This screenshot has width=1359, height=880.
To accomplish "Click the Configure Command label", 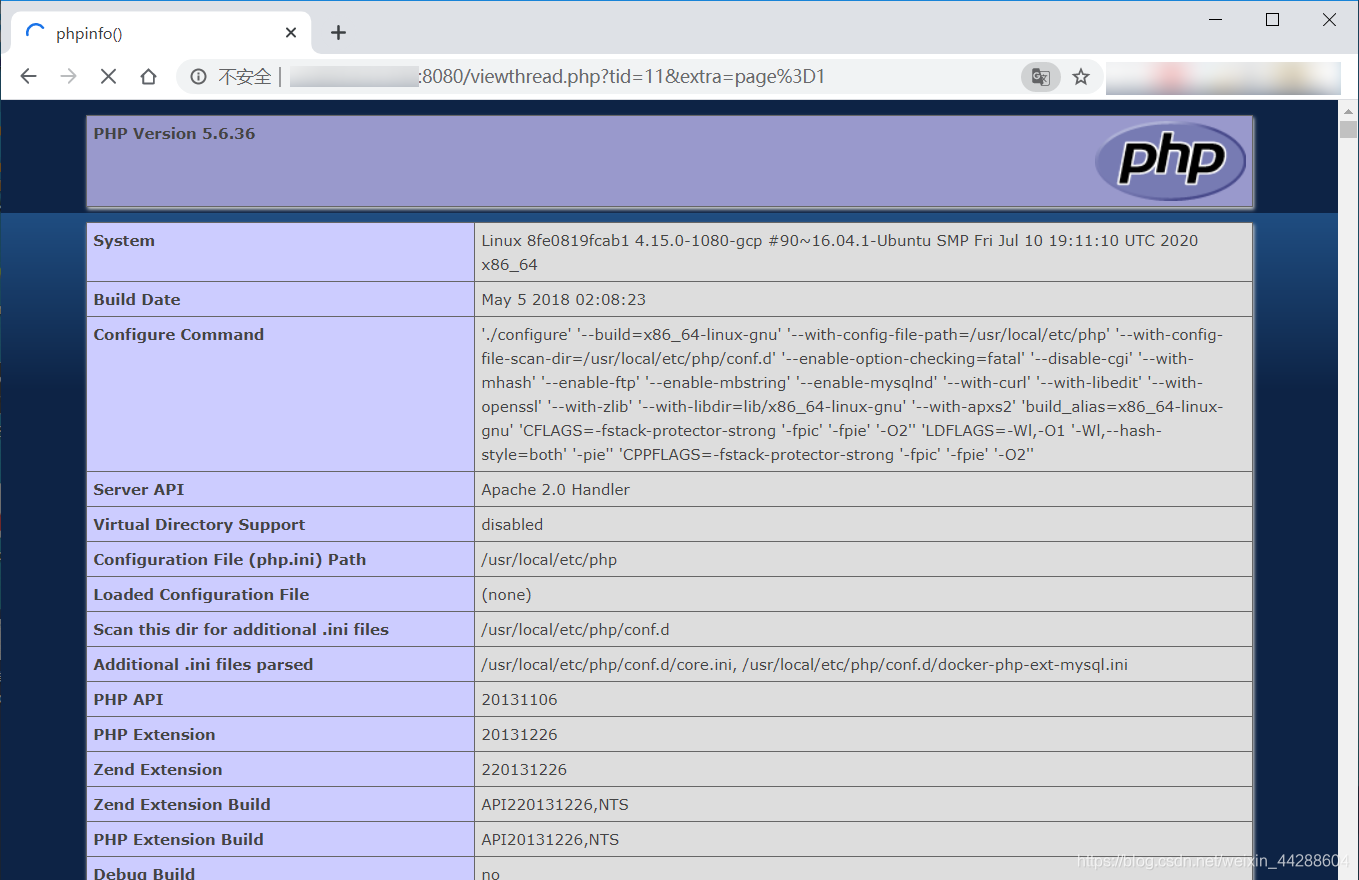I will (179, 335).
